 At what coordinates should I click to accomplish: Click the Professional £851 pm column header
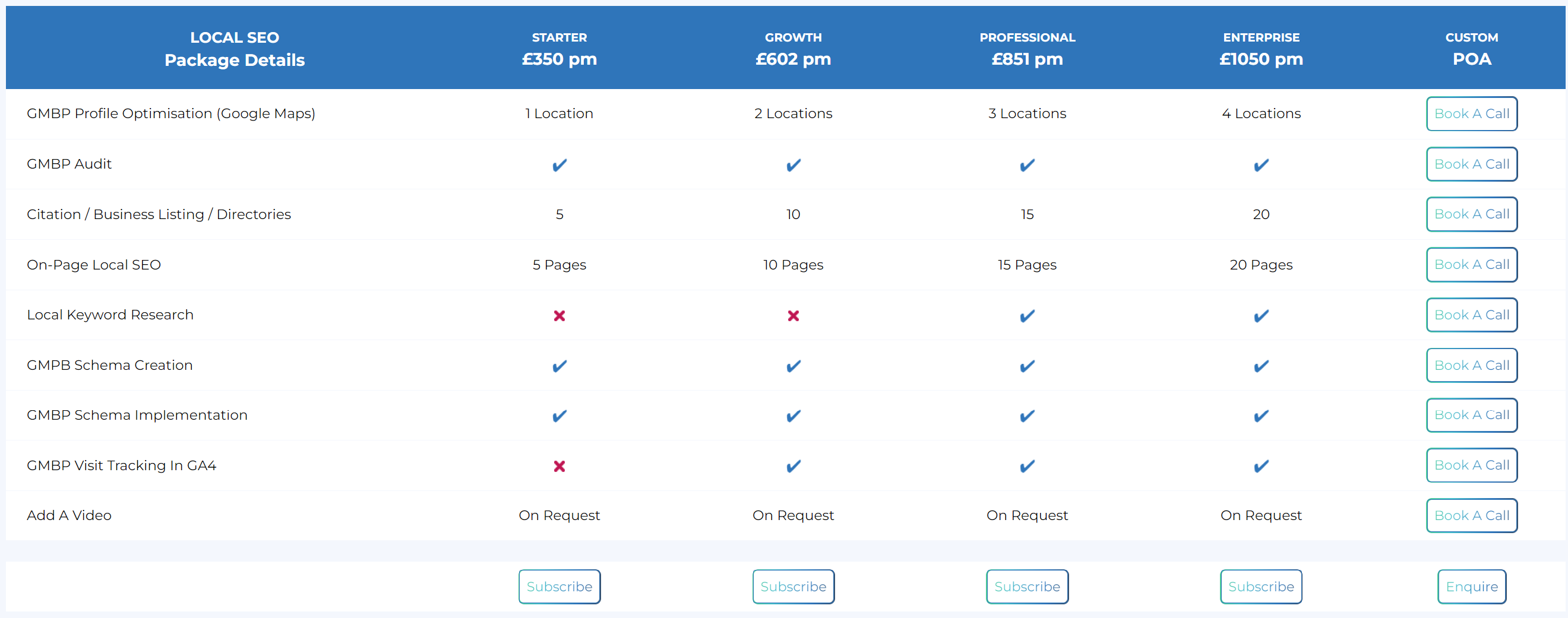coord(1027,49)
